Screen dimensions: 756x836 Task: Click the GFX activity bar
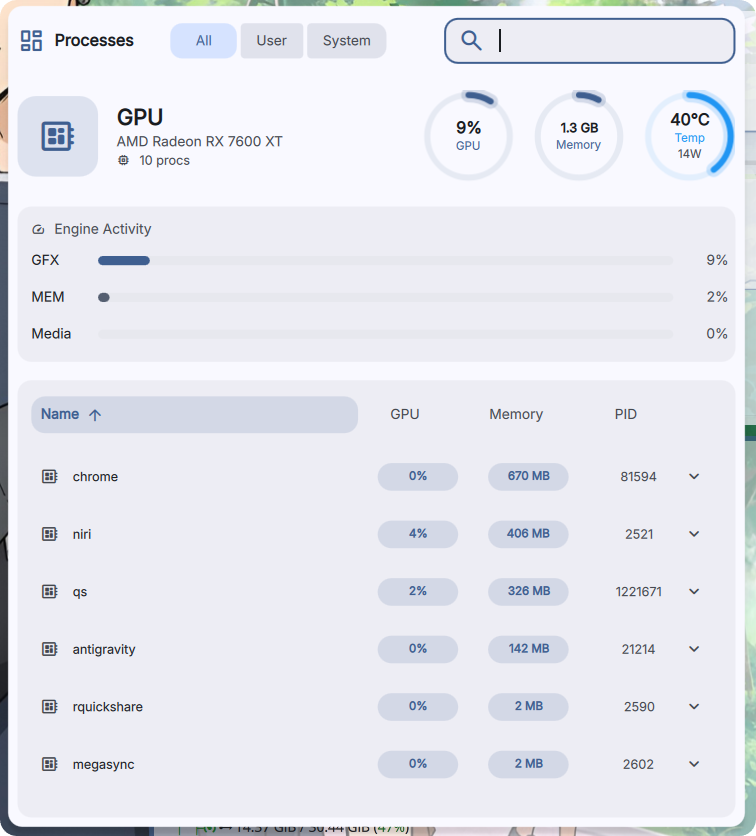click(x=385, y=261)
